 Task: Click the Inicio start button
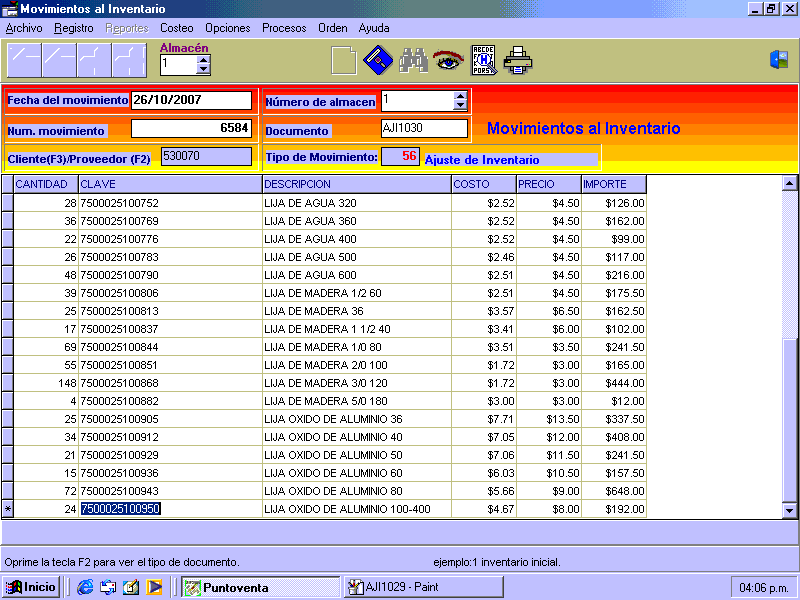coord(32,587)
